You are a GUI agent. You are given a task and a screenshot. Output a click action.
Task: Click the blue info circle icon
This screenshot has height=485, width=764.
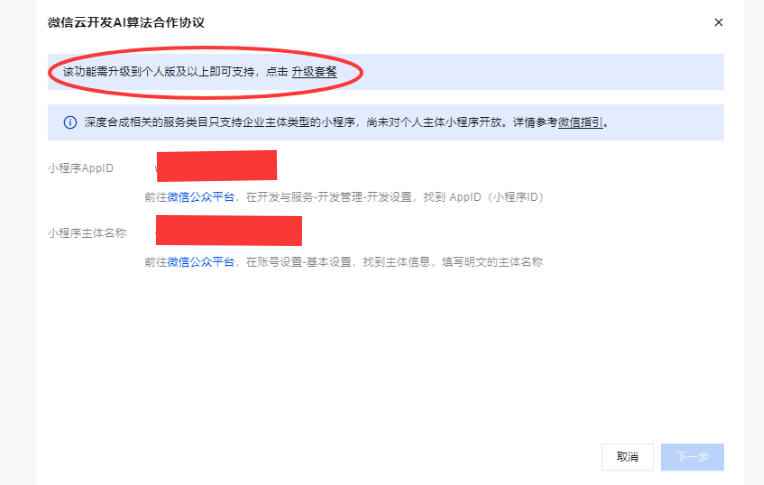point(70,122)
